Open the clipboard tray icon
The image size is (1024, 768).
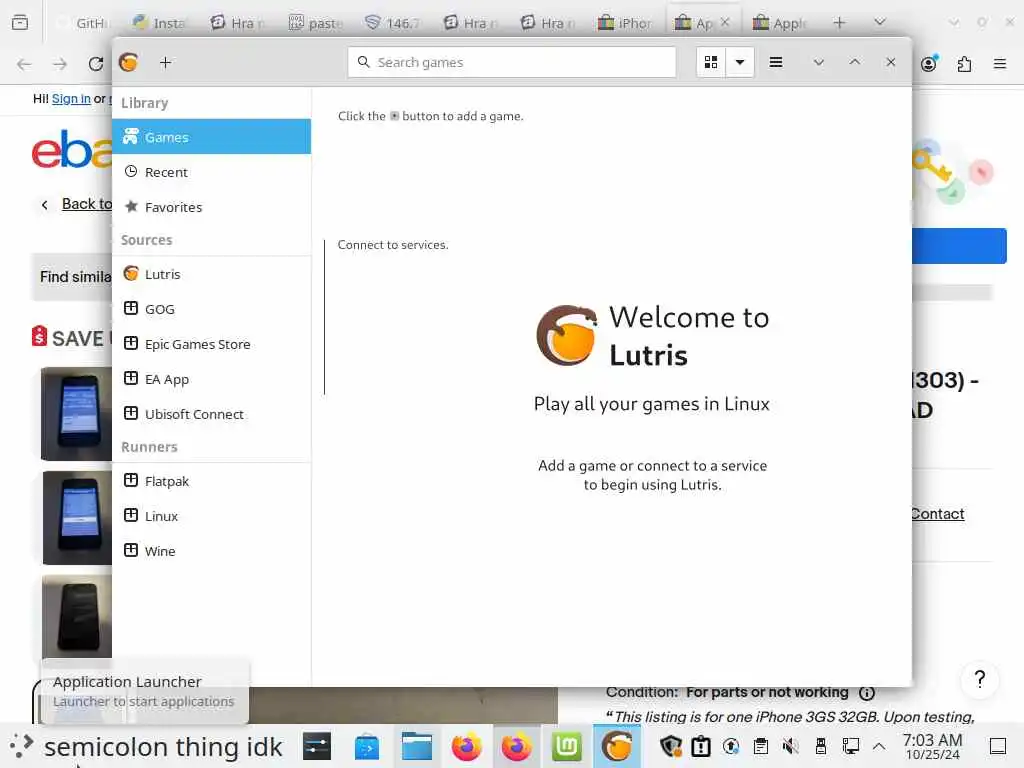[x=760, y=746]
